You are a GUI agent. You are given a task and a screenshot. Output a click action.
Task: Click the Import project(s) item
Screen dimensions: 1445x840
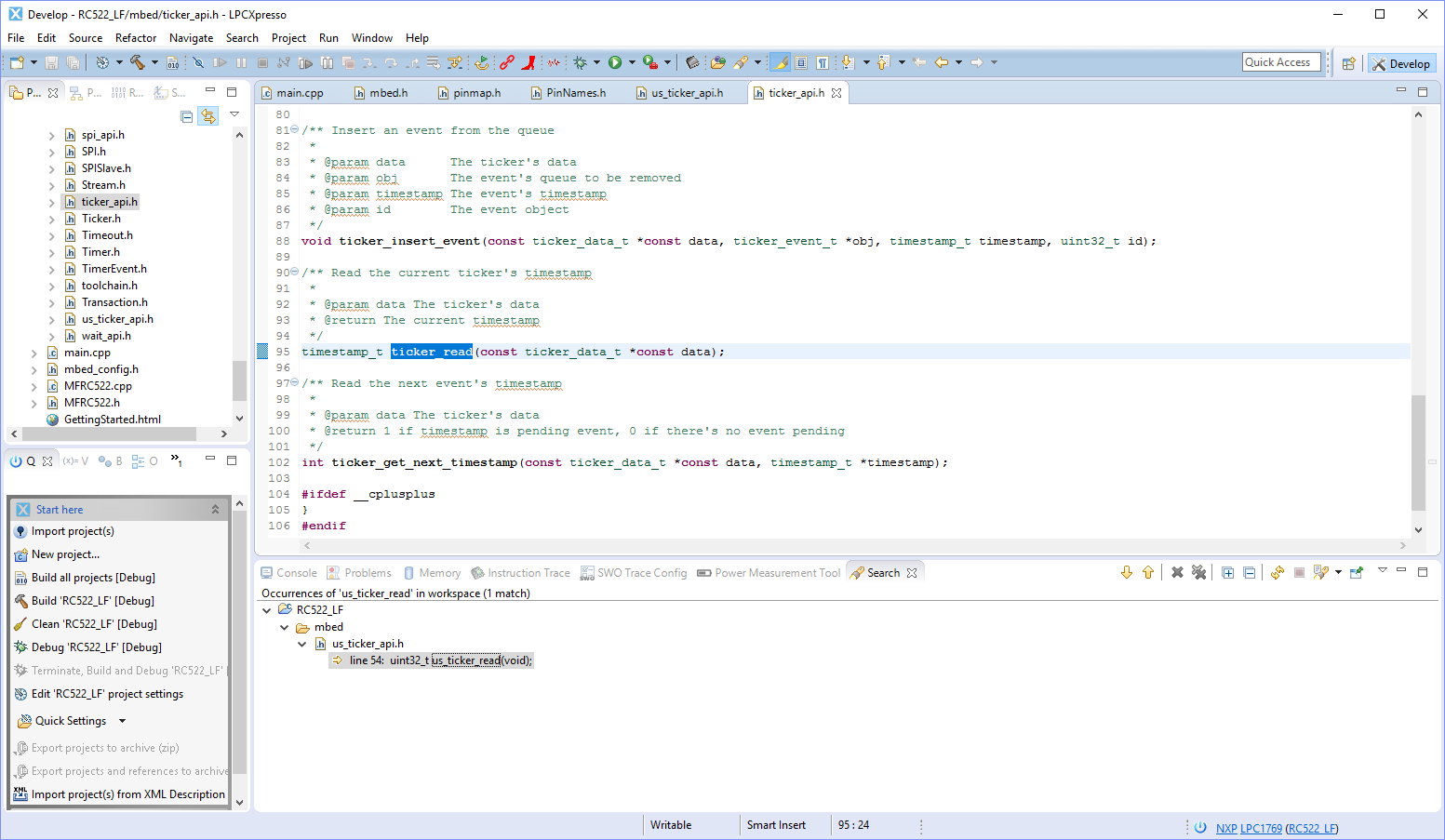click(x=73, y=531)
